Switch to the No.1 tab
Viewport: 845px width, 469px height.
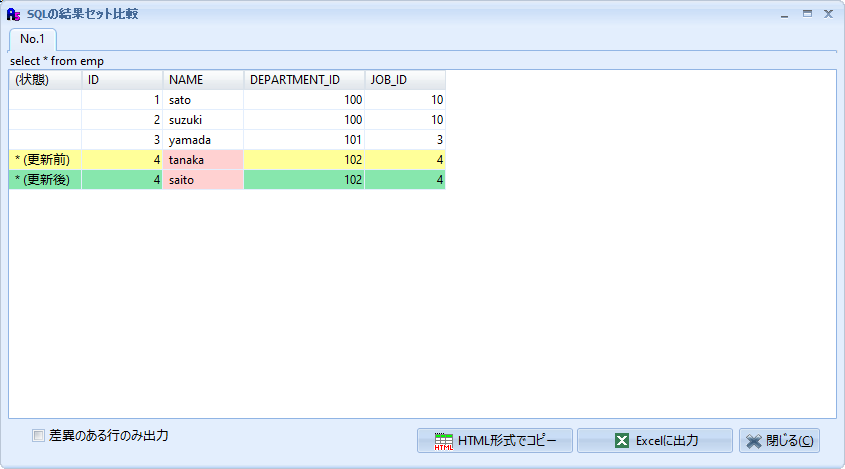point(32,39)
